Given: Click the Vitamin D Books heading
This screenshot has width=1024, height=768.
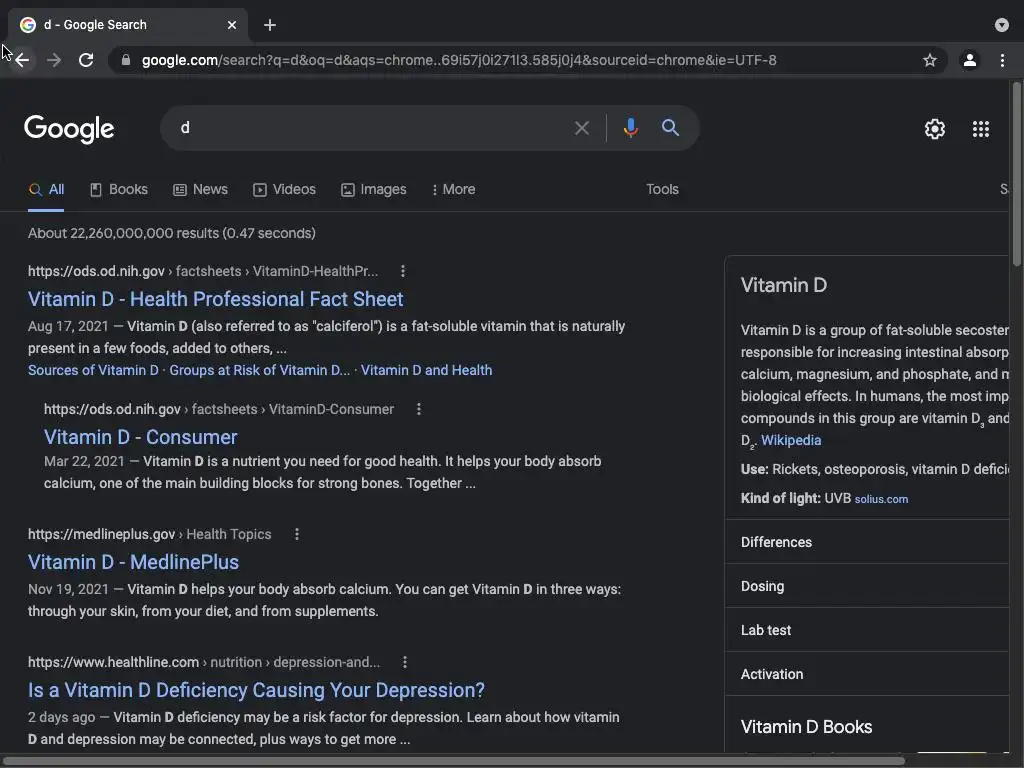Looking at the screenshot, I should point(807,727).
